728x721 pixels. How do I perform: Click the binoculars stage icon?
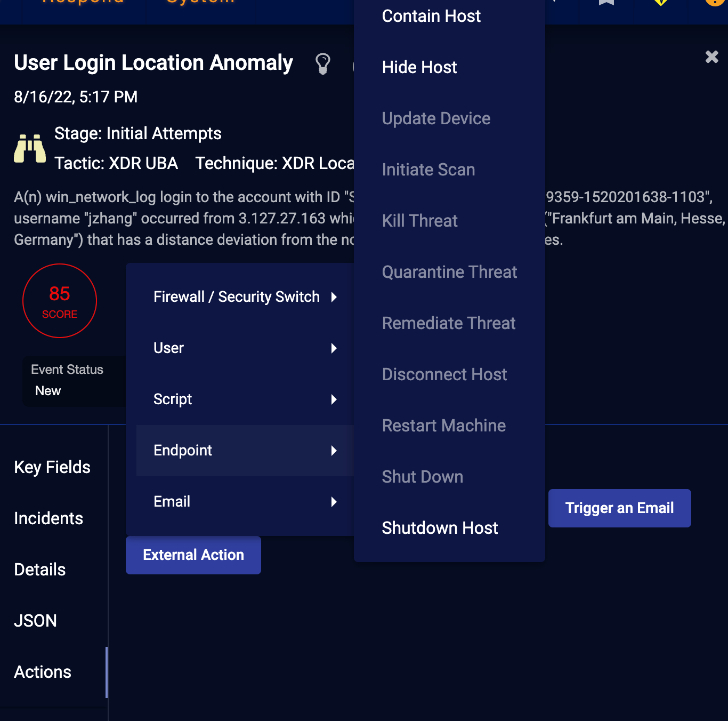tap(30, 147)
